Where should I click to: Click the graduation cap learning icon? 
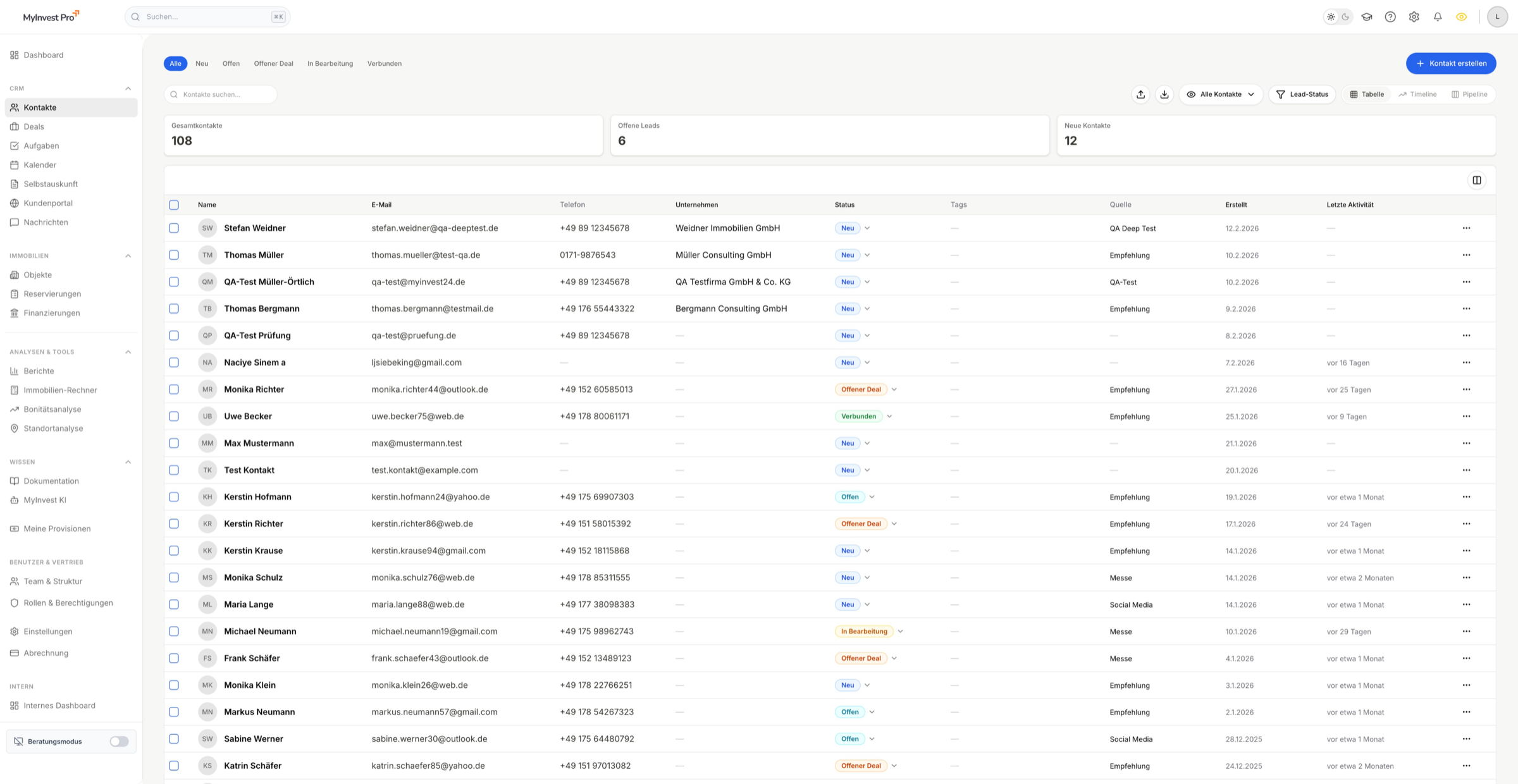(1367, 16)
